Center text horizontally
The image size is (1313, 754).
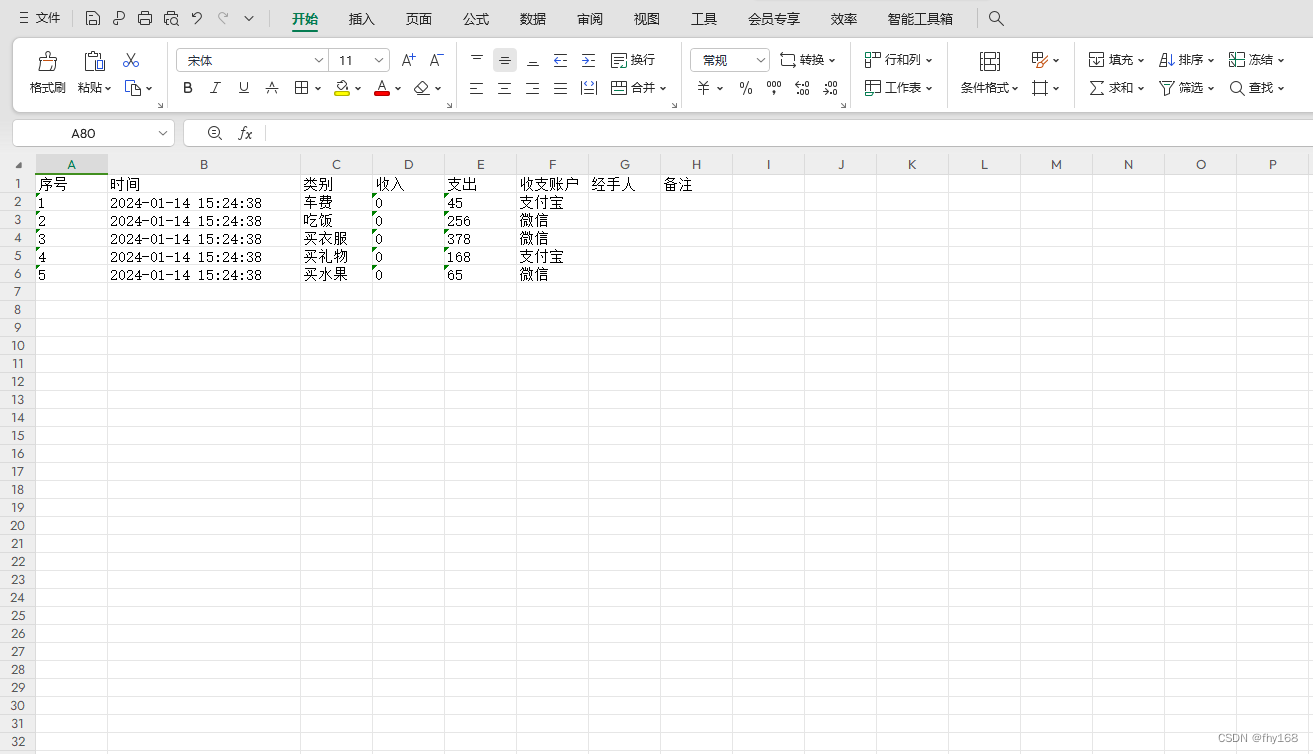[505, 88]
